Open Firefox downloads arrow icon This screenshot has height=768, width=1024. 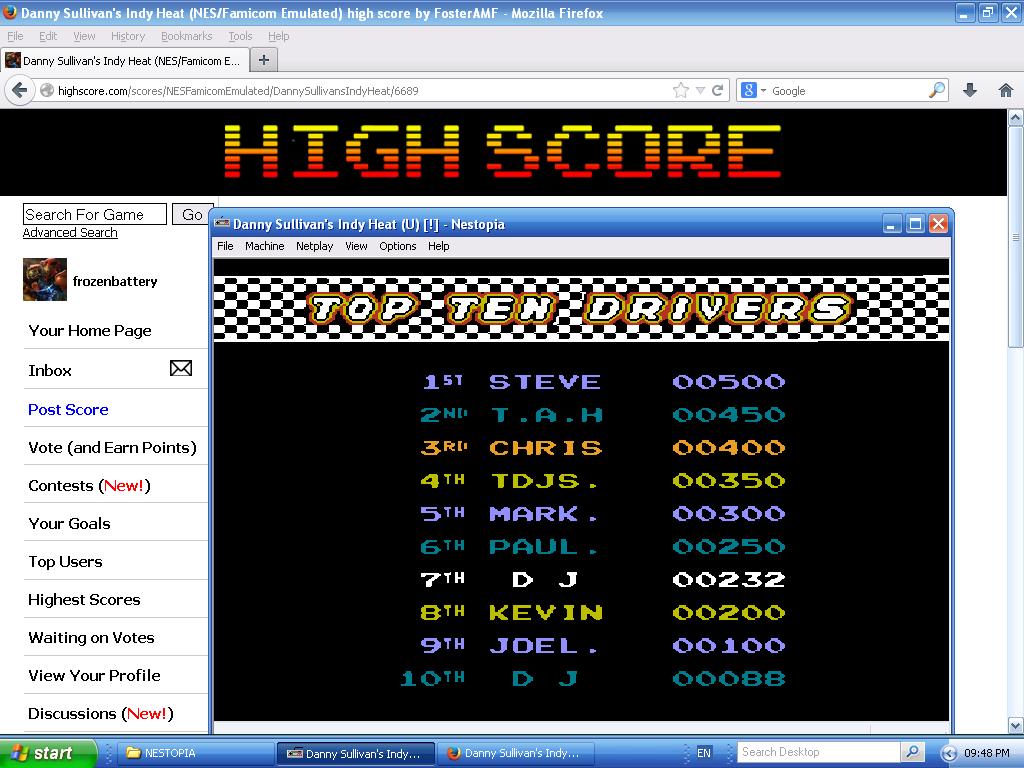tap(970, 91)
